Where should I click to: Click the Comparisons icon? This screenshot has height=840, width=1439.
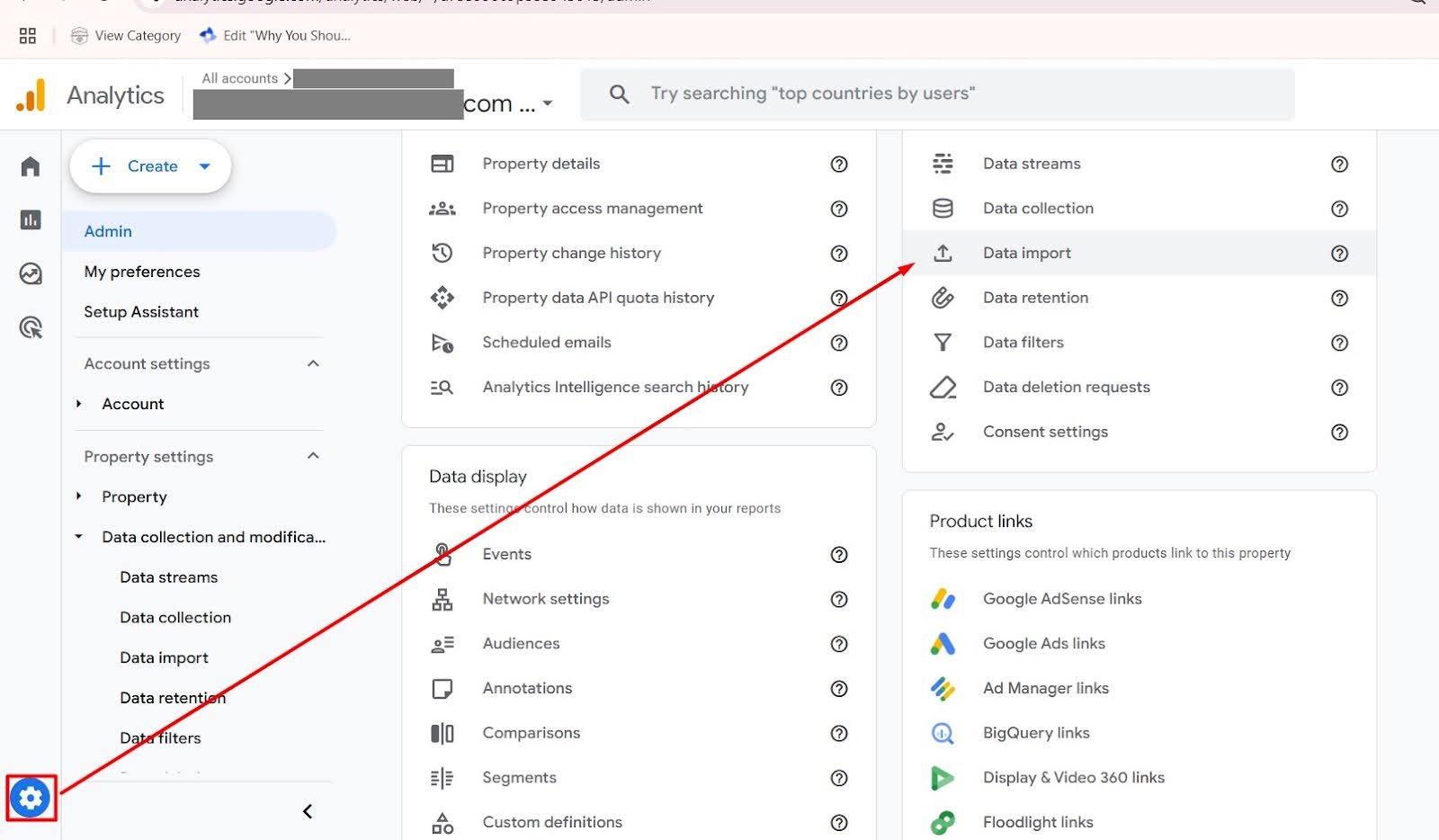(x=442, y=733)
